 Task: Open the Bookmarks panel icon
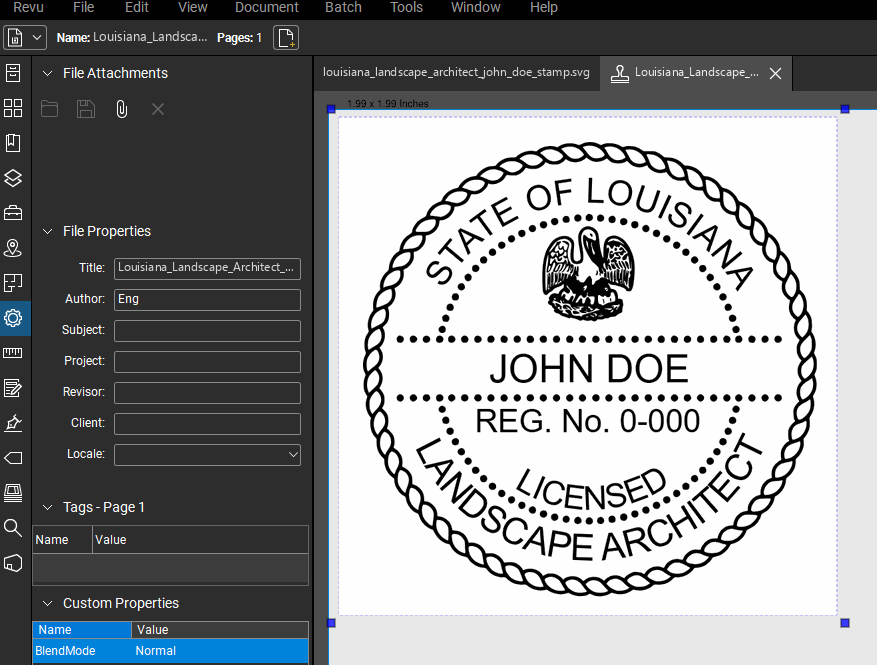click(13, 143)
